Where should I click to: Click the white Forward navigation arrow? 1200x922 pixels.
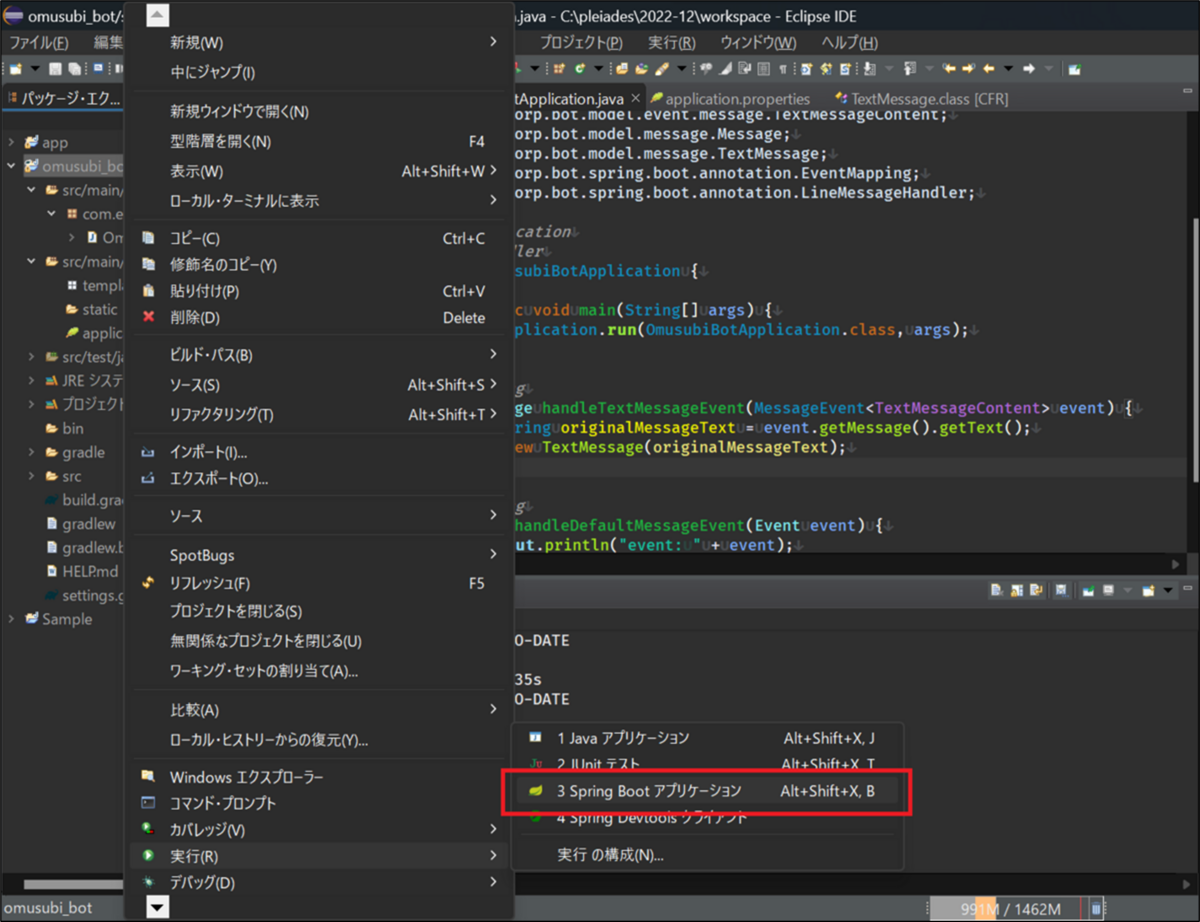click(x=1028, y=69)
